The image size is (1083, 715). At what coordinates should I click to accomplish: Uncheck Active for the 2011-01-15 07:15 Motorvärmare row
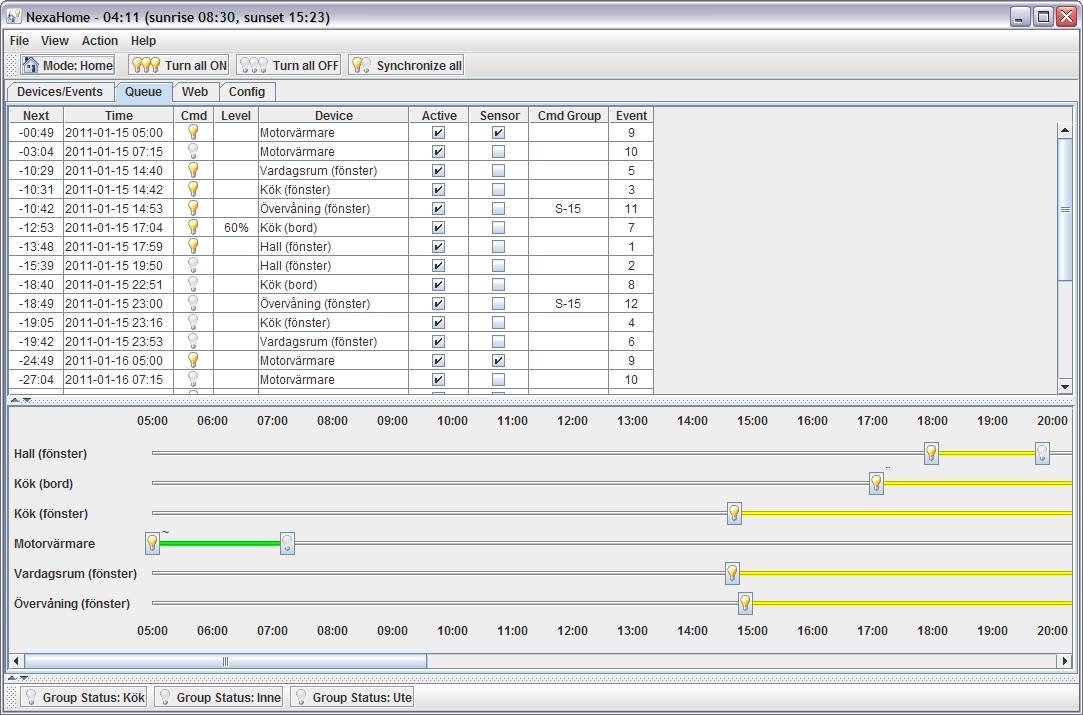pyautogui.click(x=438, y=151)
